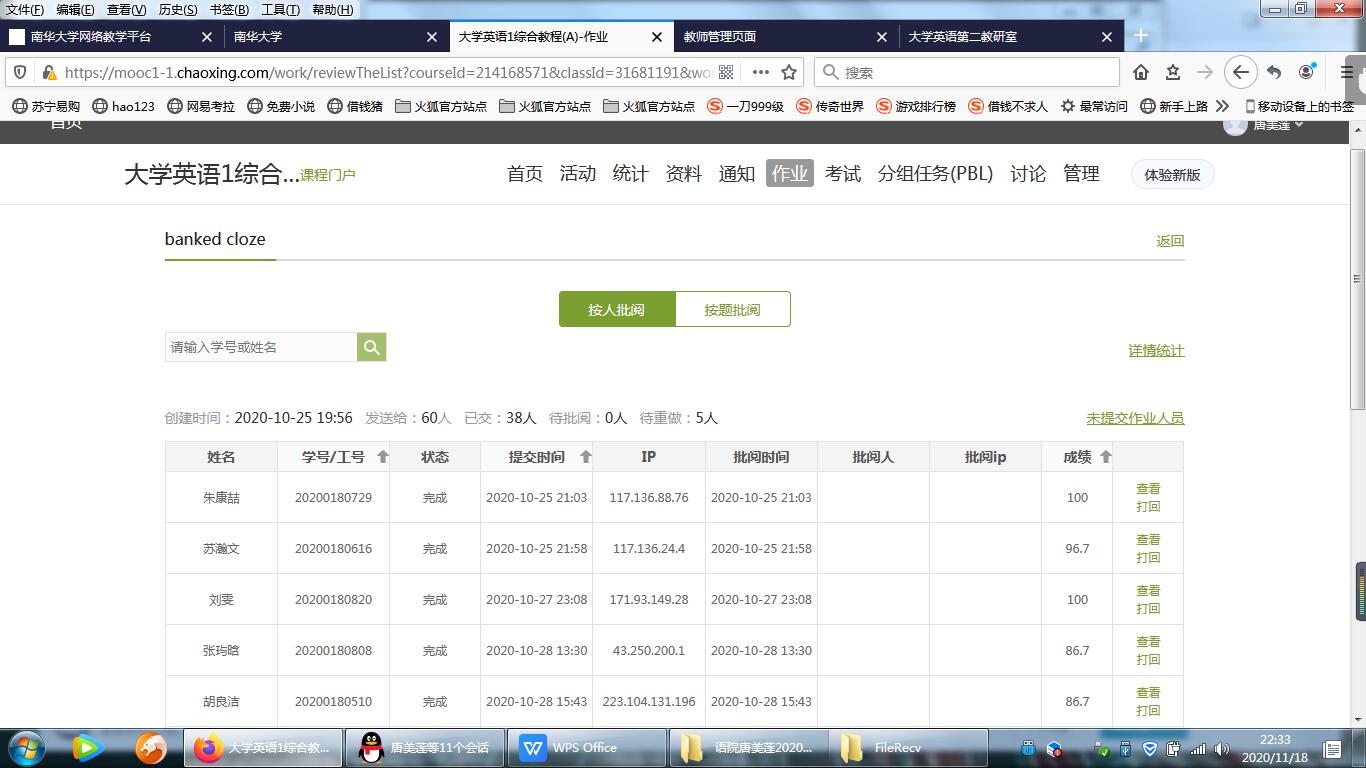Open the 详情统计 link
This screenshot has height=768, width=1366.
(x=1156, y=351)
